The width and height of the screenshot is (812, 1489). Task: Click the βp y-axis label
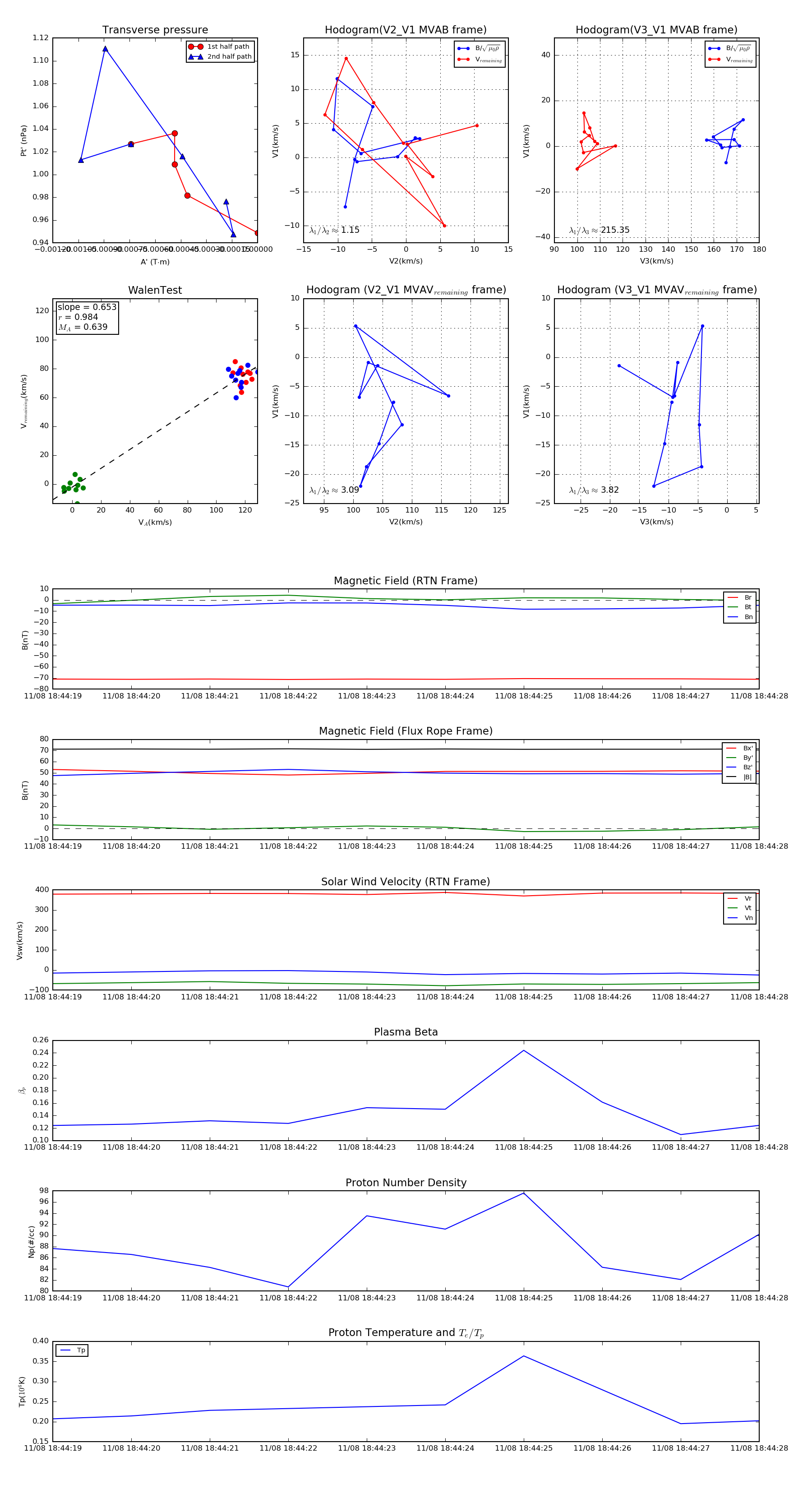[x=23, y=1090]
